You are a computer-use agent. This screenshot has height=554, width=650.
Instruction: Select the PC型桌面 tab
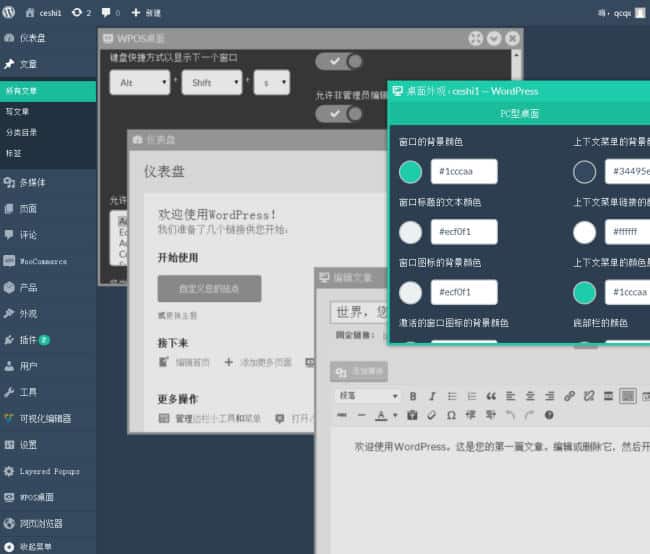(519, 114)
